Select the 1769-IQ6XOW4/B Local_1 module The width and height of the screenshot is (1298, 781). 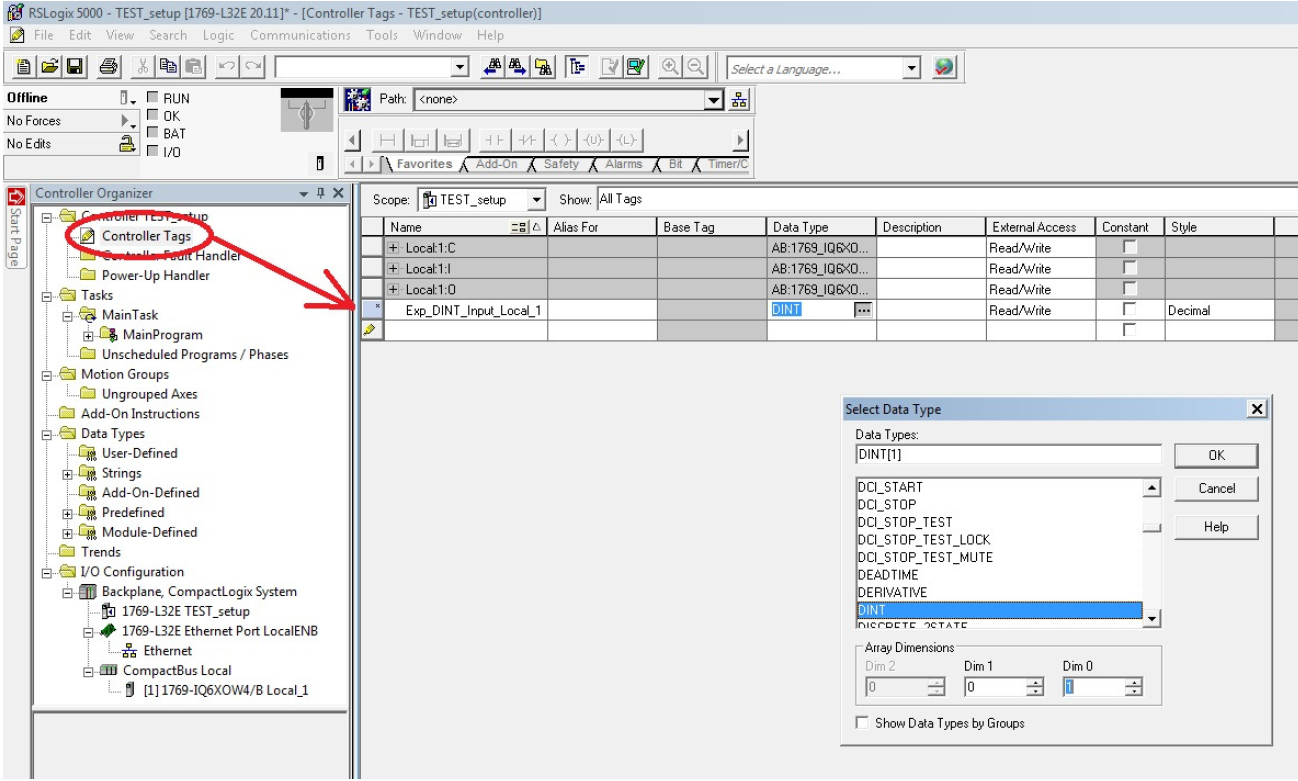226,690
